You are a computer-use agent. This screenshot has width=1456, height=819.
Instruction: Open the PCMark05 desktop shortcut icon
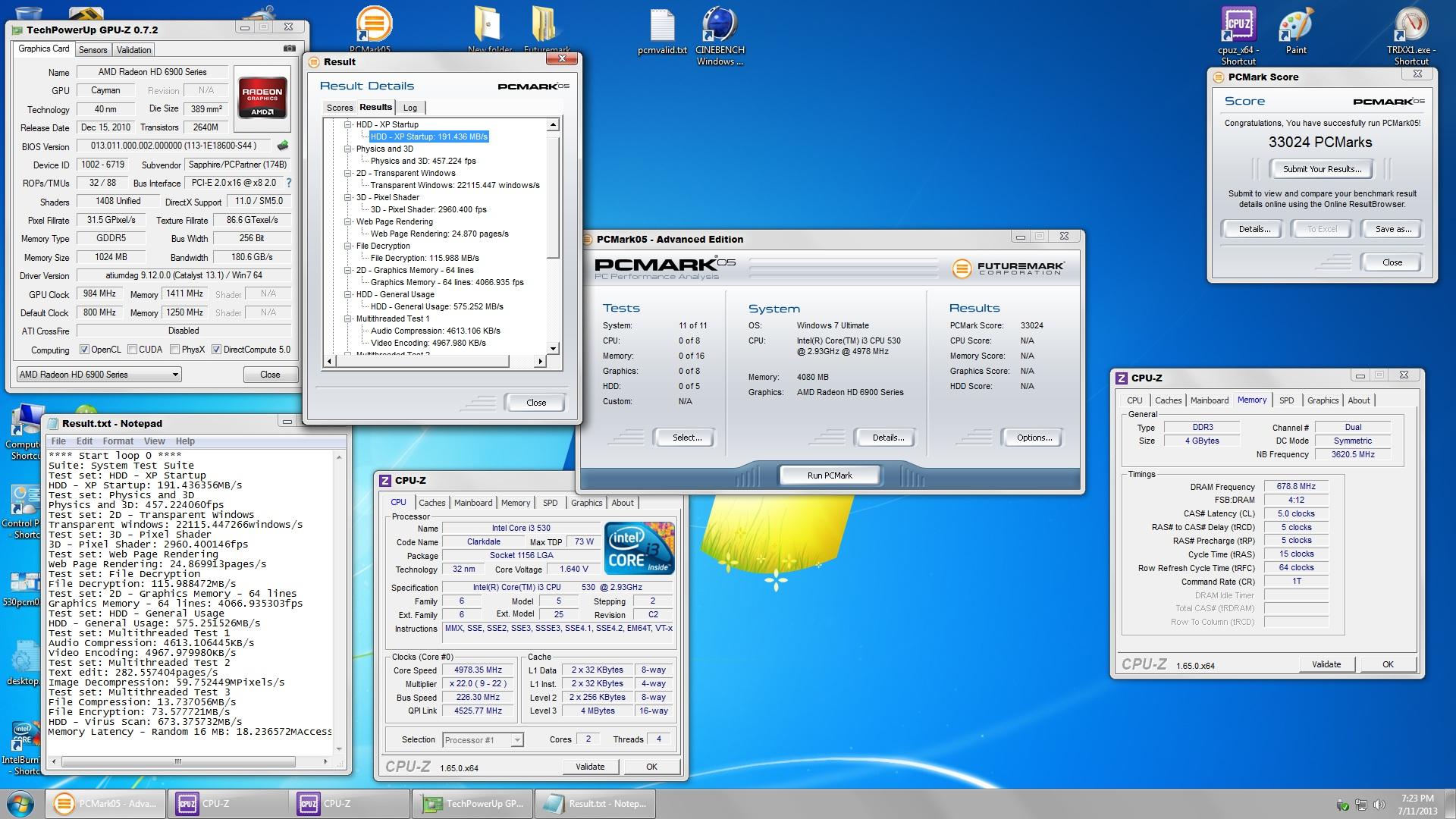pos(371,30)
